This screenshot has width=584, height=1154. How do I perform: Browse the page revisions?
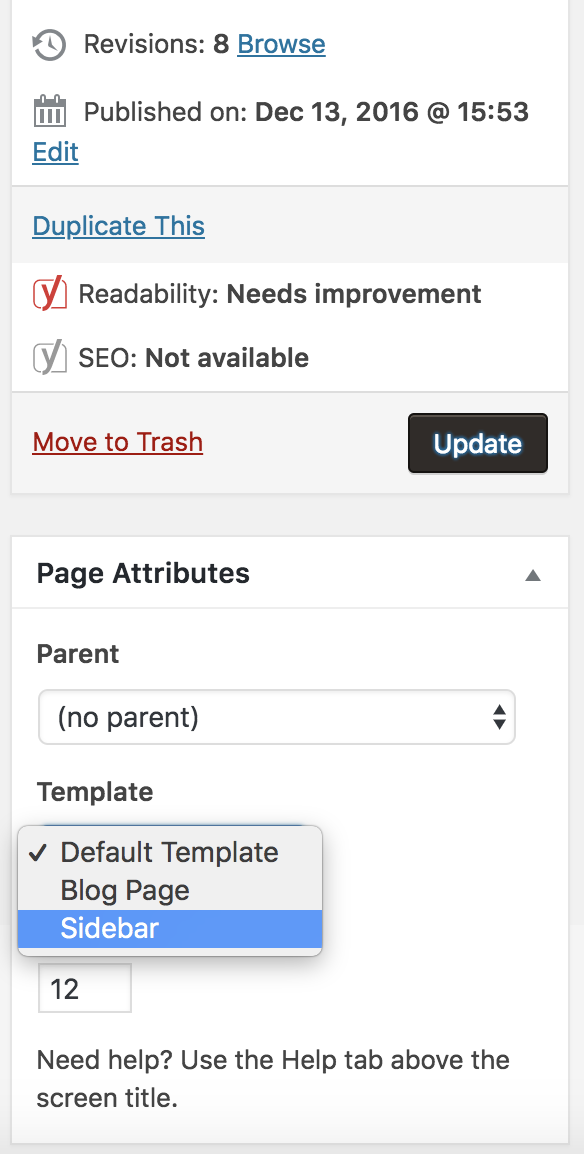(281, 44)
